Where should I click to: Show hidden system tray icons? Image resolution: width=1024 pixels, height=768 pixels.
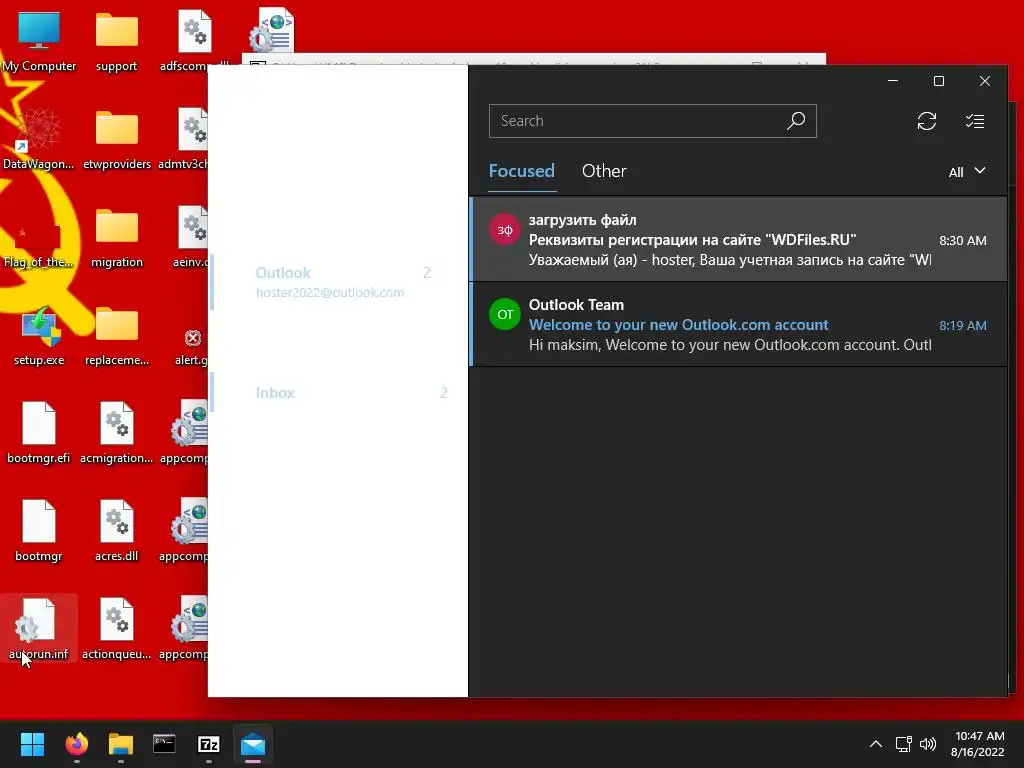tap(876, 744)
